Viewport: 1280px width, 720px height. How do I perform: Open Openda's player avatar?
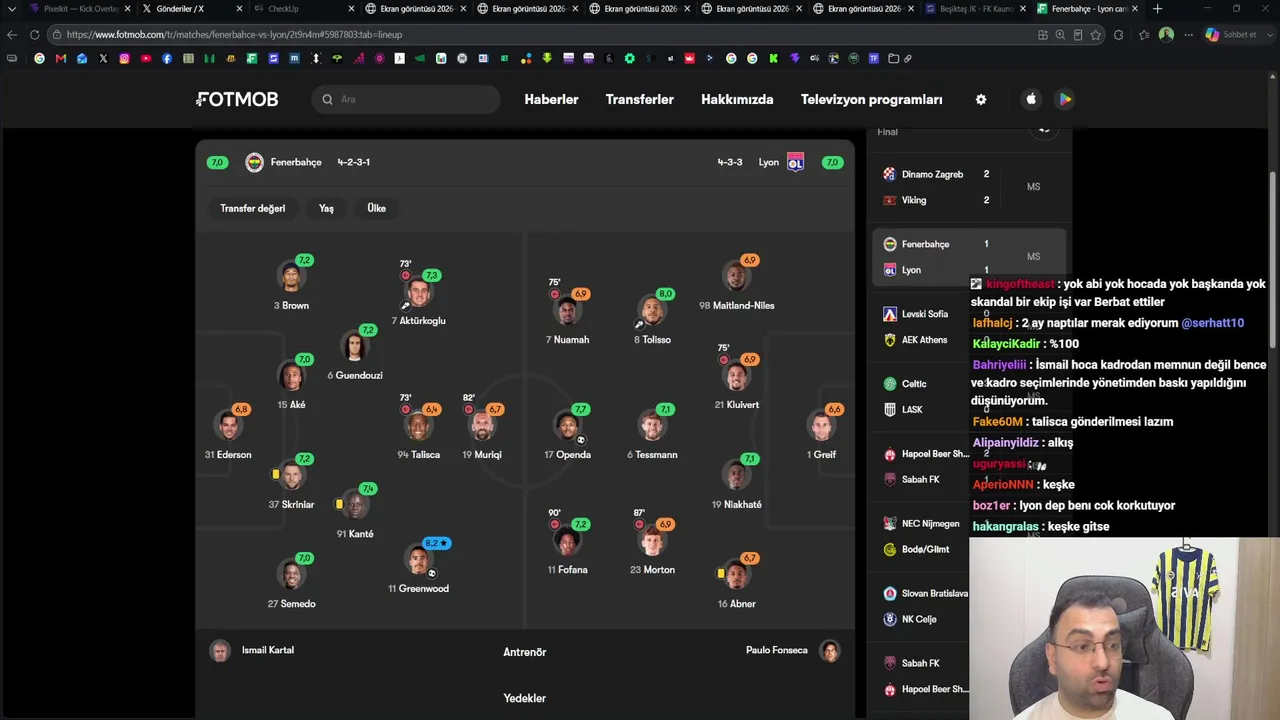pyautogui.click(x=567, y=426)
